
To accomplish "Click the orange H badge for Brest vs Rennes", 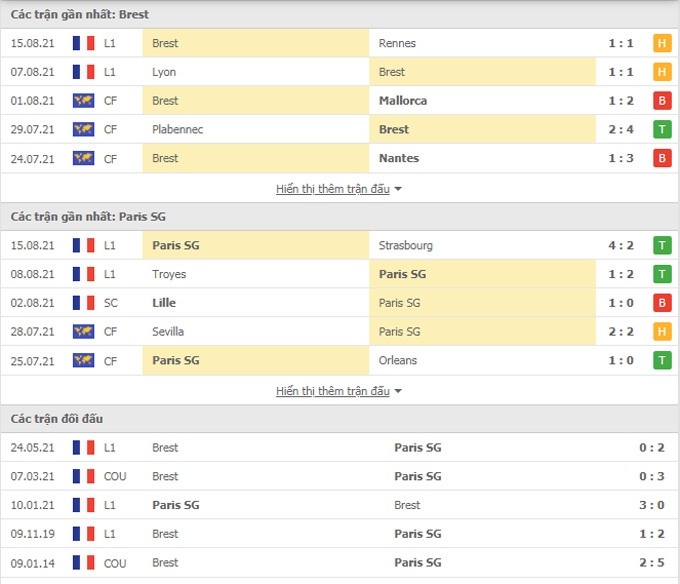I will 662,43.
